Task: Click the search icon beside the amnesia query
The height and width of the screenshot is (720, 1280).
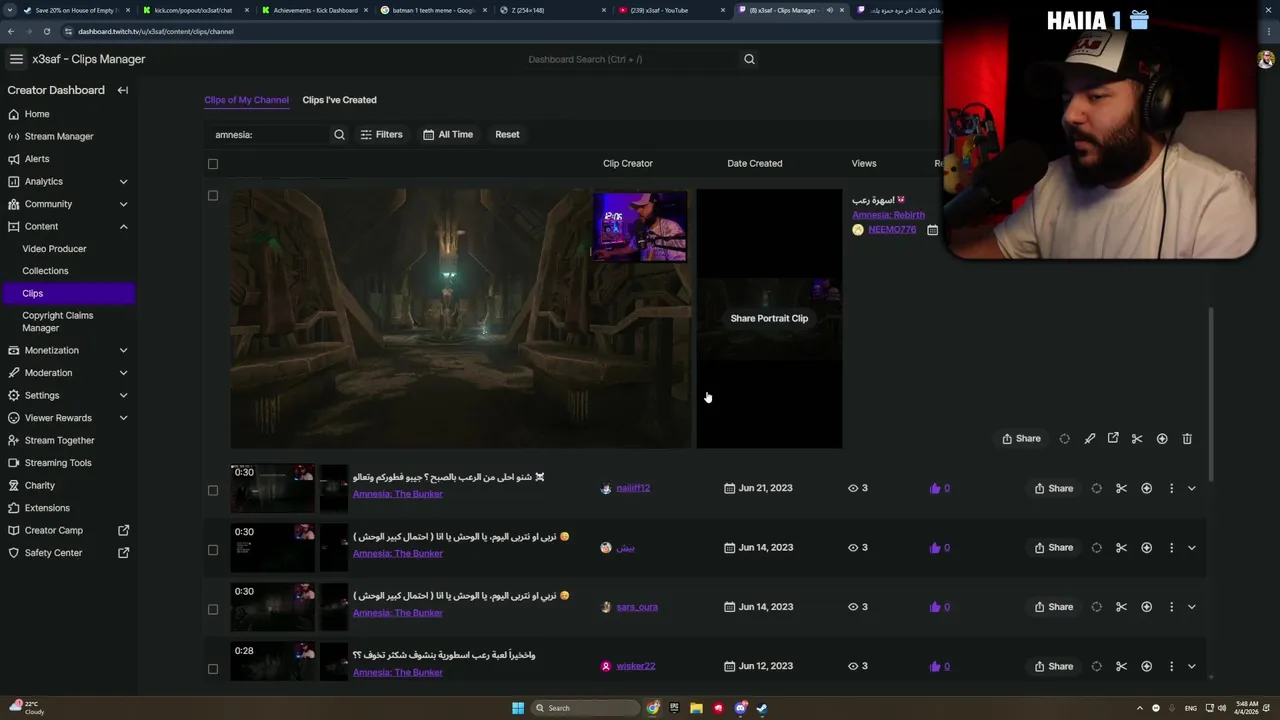Action: click(x=339, y=134)
